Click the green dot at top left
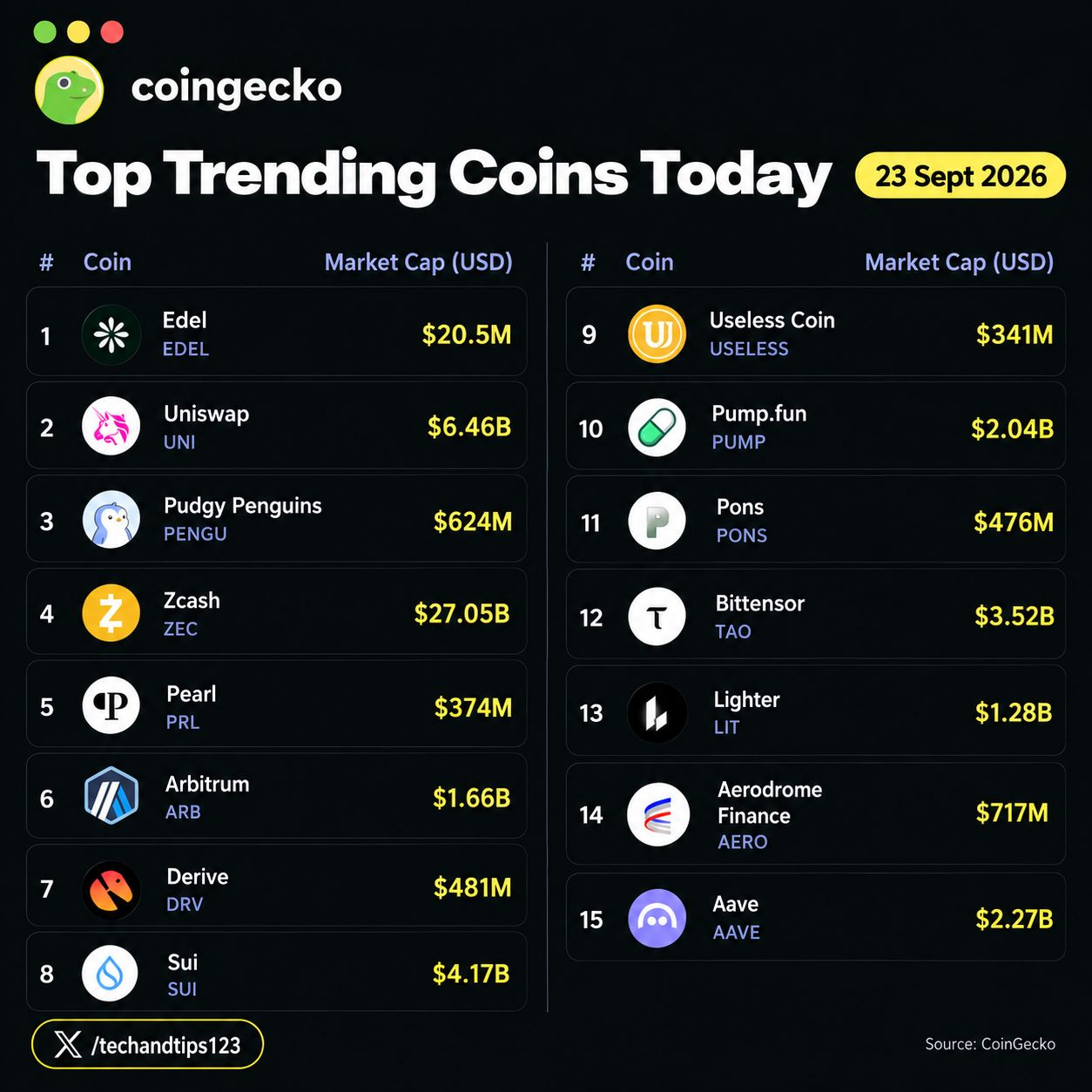This screenshot has height=1092, width=1092. (44, 32)
